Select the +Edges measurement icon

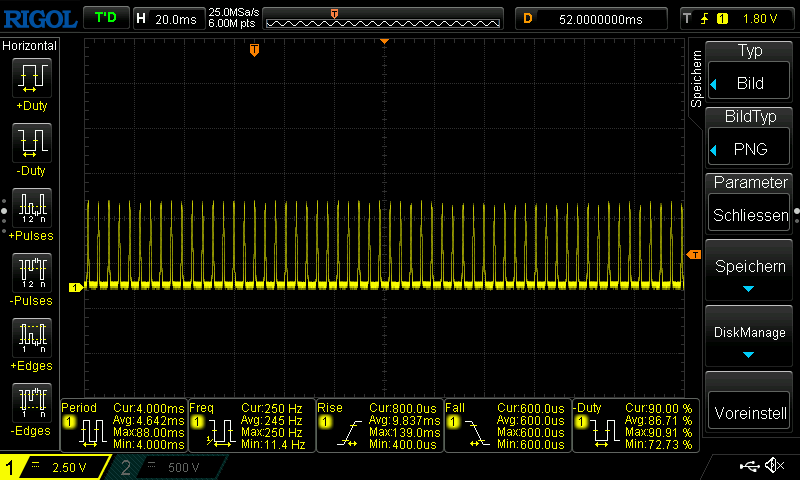pos(32,338)
